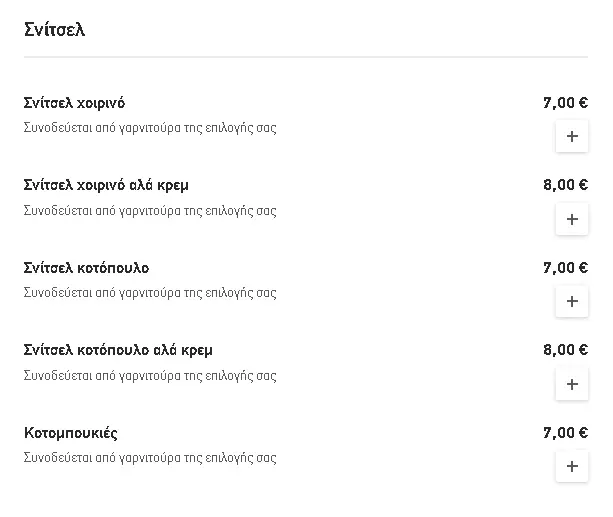Open the Σνίτσελ χοιρινό item title
The width and height of the screenshot is (613, 517).
point(74,103)
